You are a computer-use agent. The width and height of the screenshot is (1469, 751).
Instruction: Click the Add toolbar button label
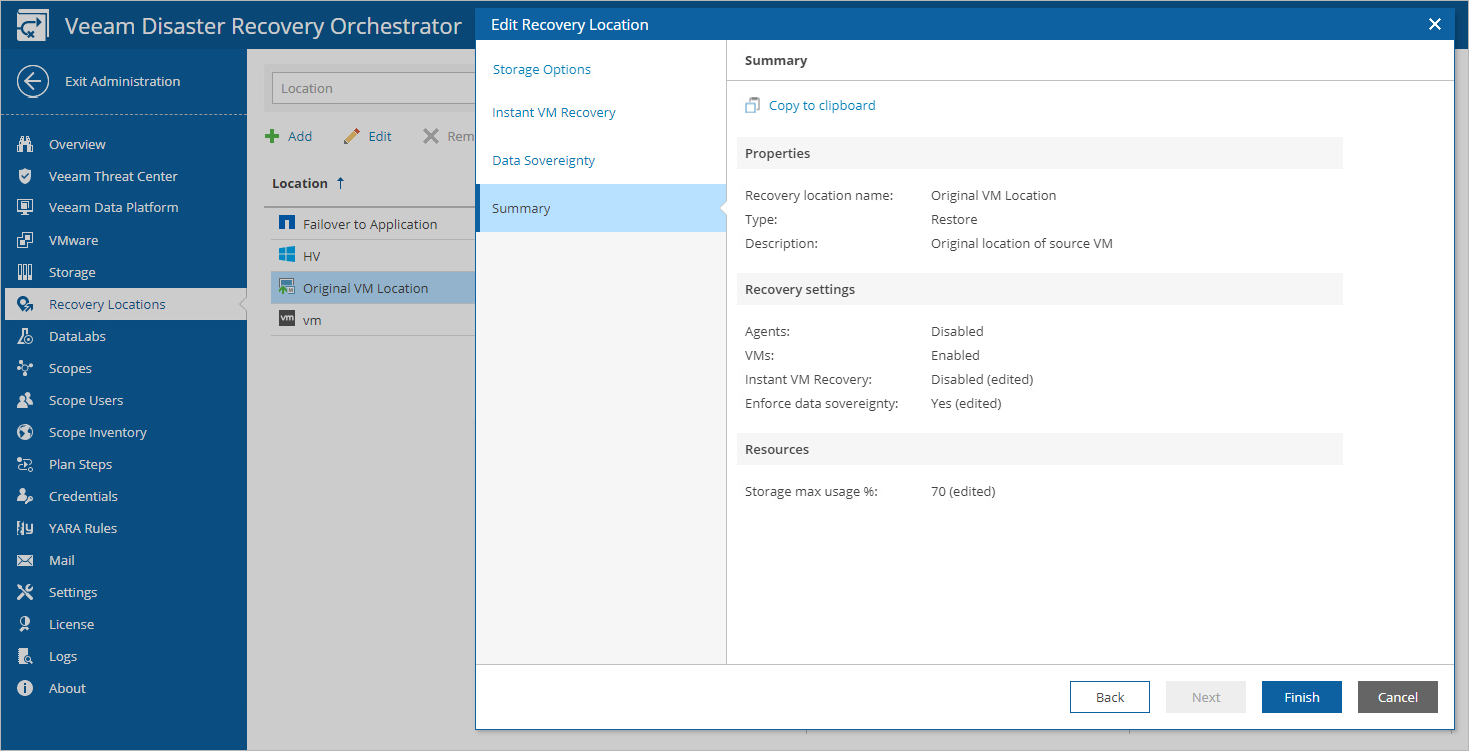(300, 136)
